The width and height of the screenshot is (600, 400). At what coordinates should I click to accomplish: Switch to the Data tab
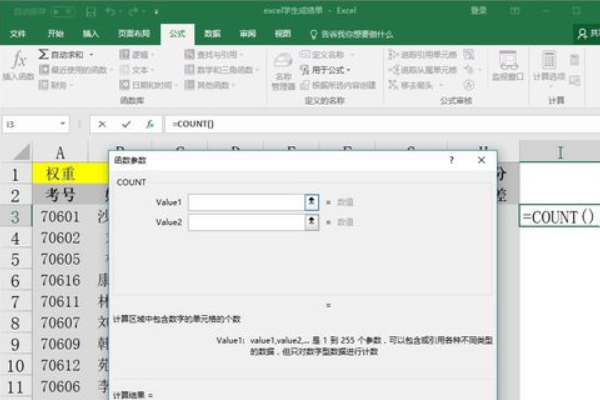point(212,34)
